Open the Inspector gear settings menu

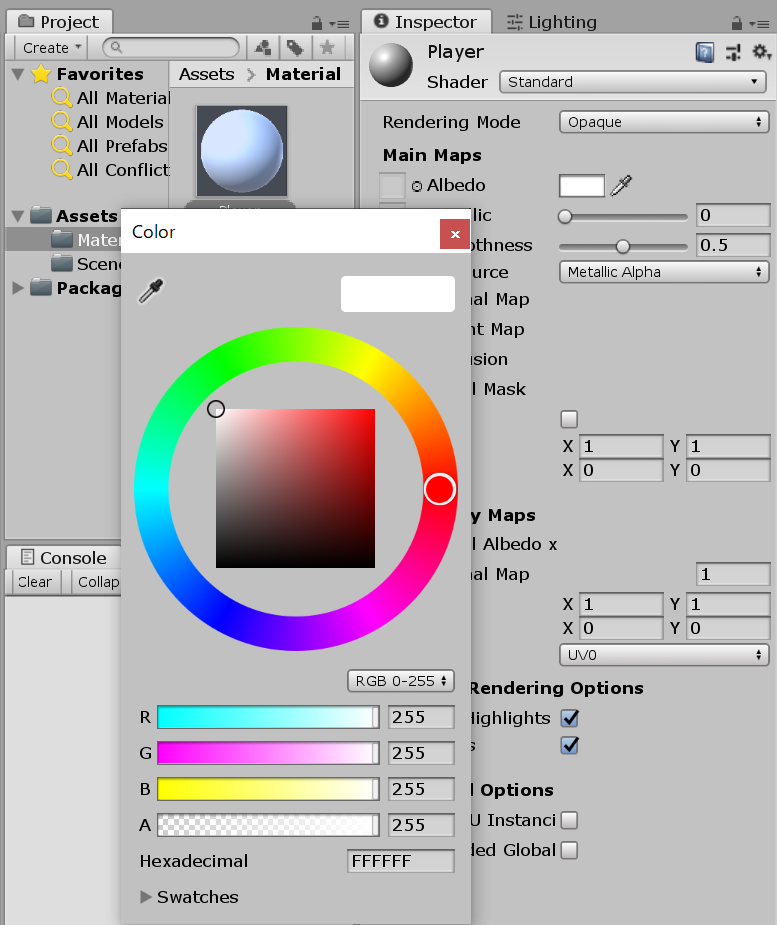coord(762,52)
